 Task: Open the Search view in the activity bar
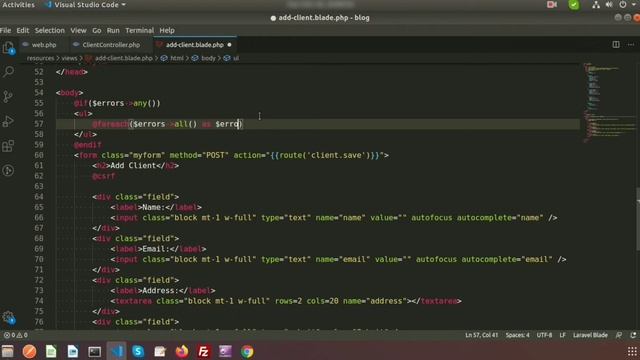tap(8, 72)
